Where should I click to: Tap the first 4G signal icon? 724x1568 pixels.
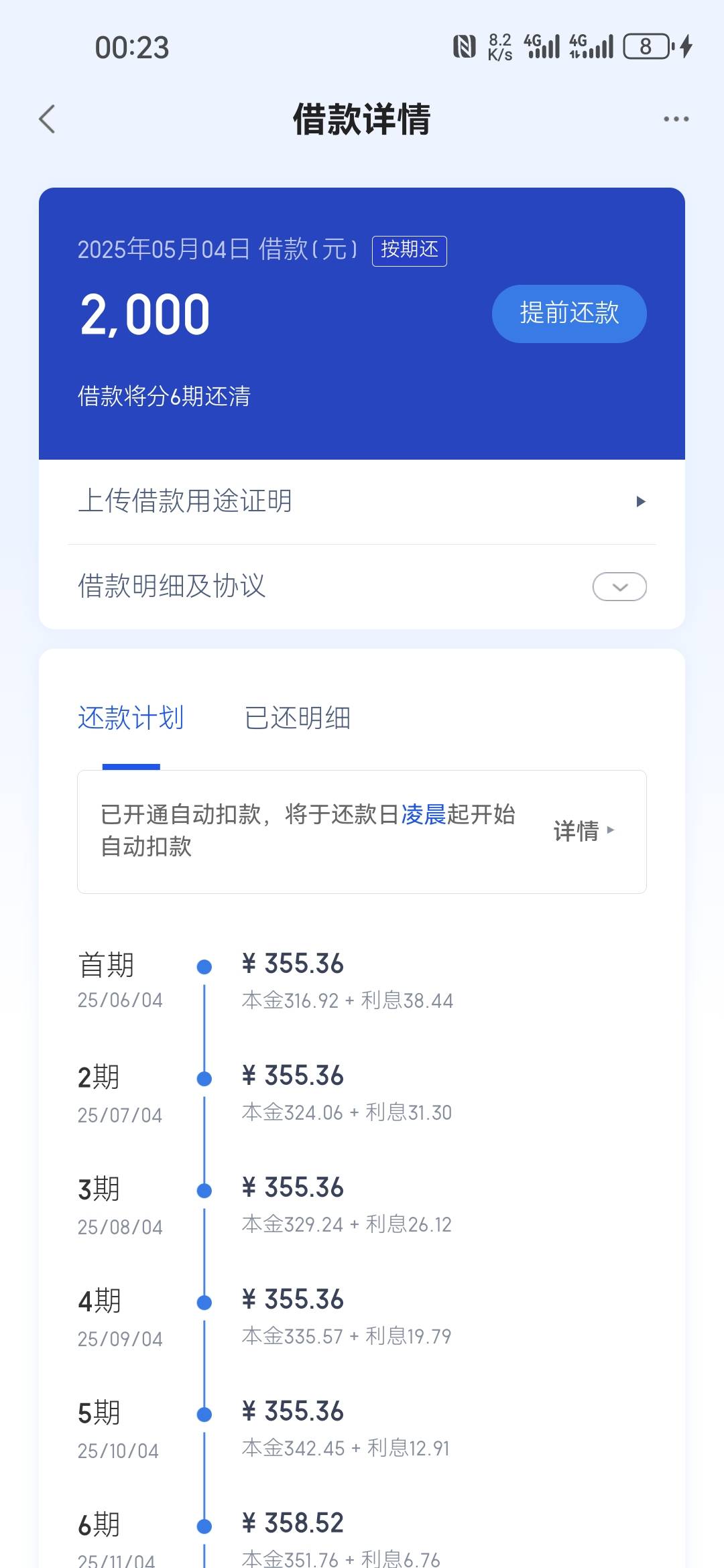(x=542, y=46)
